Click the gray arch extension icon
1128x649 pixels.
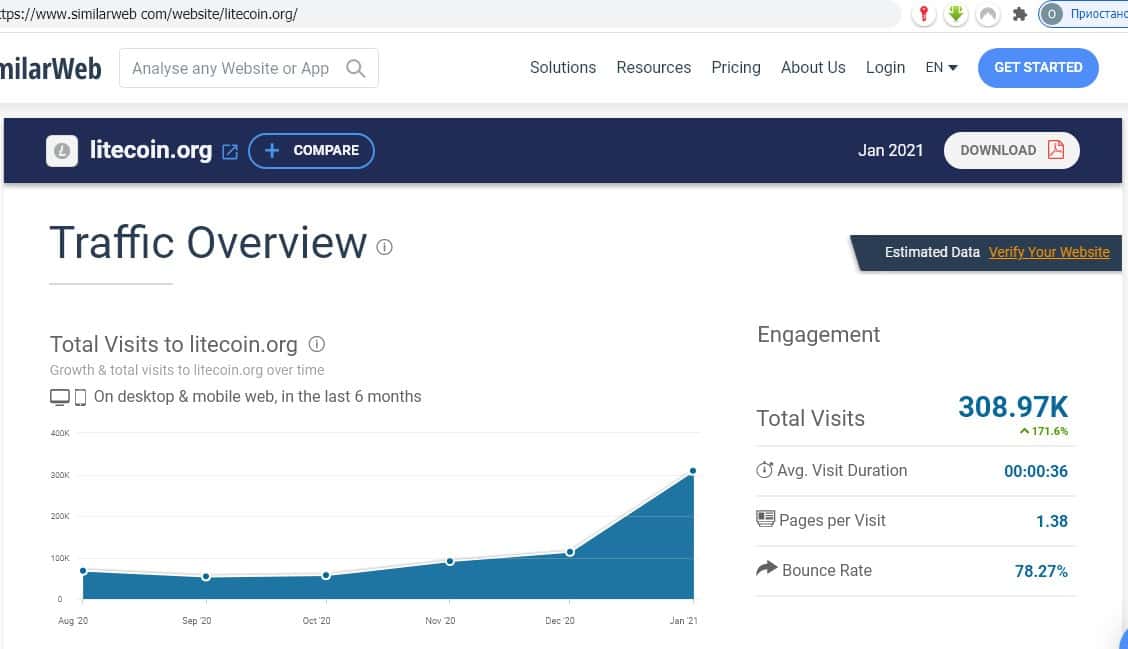(987, 14)
